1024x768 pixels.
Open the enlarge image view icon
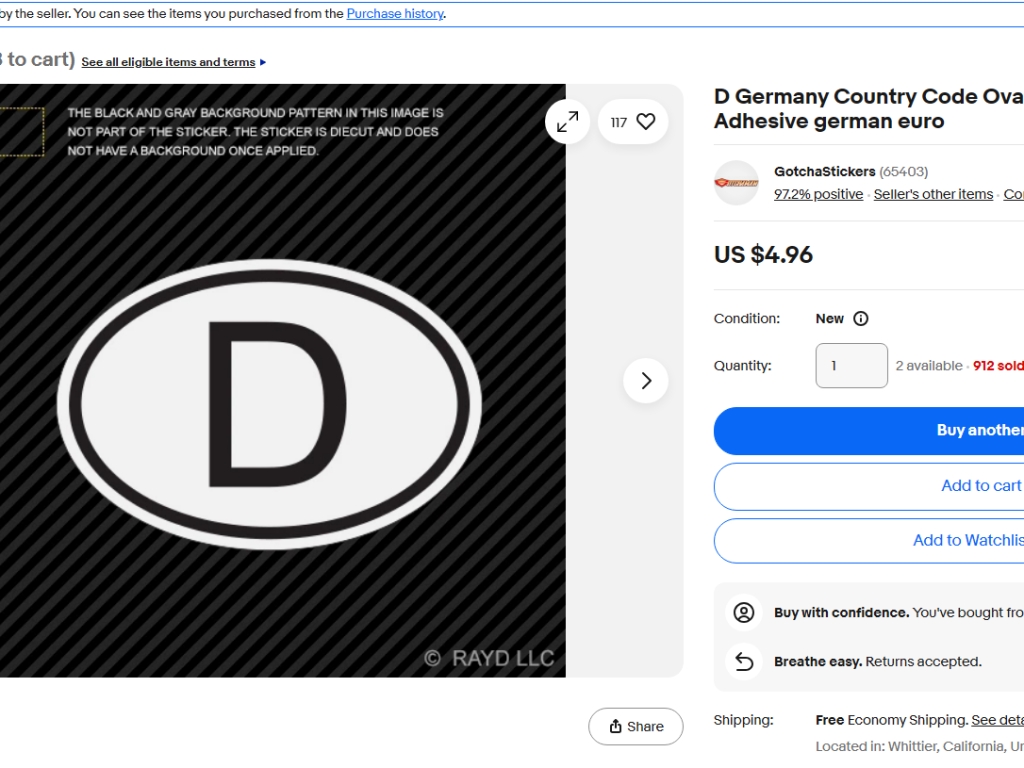click(x=567, y=122)
